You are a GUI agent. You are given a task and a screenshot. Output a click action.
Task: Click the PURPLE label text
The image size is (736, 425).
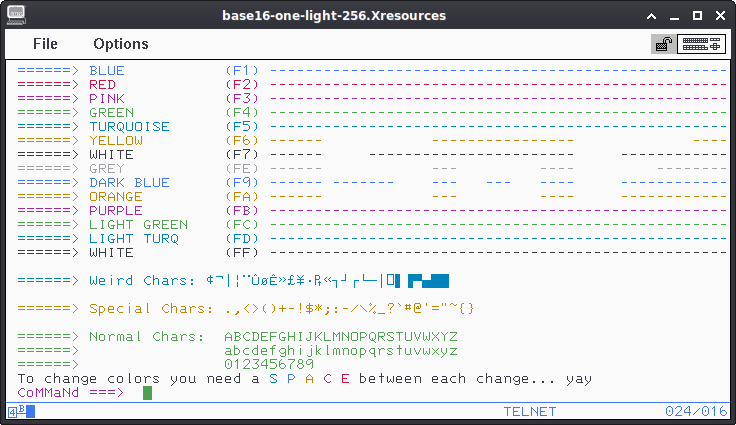(116, 211)
